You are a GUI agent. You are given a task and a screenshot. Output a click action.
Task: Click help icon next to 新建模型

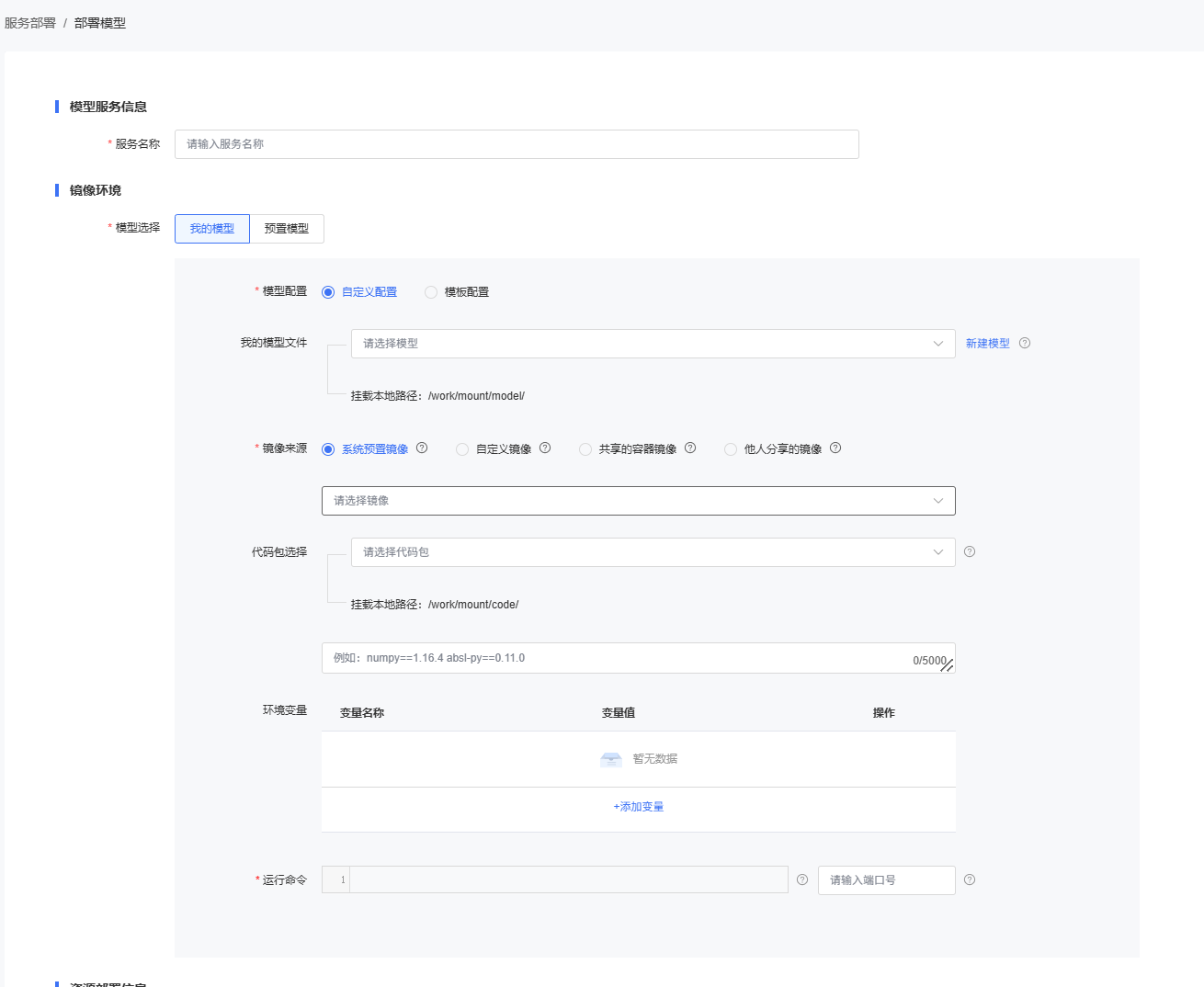[x=1025, y=343]
